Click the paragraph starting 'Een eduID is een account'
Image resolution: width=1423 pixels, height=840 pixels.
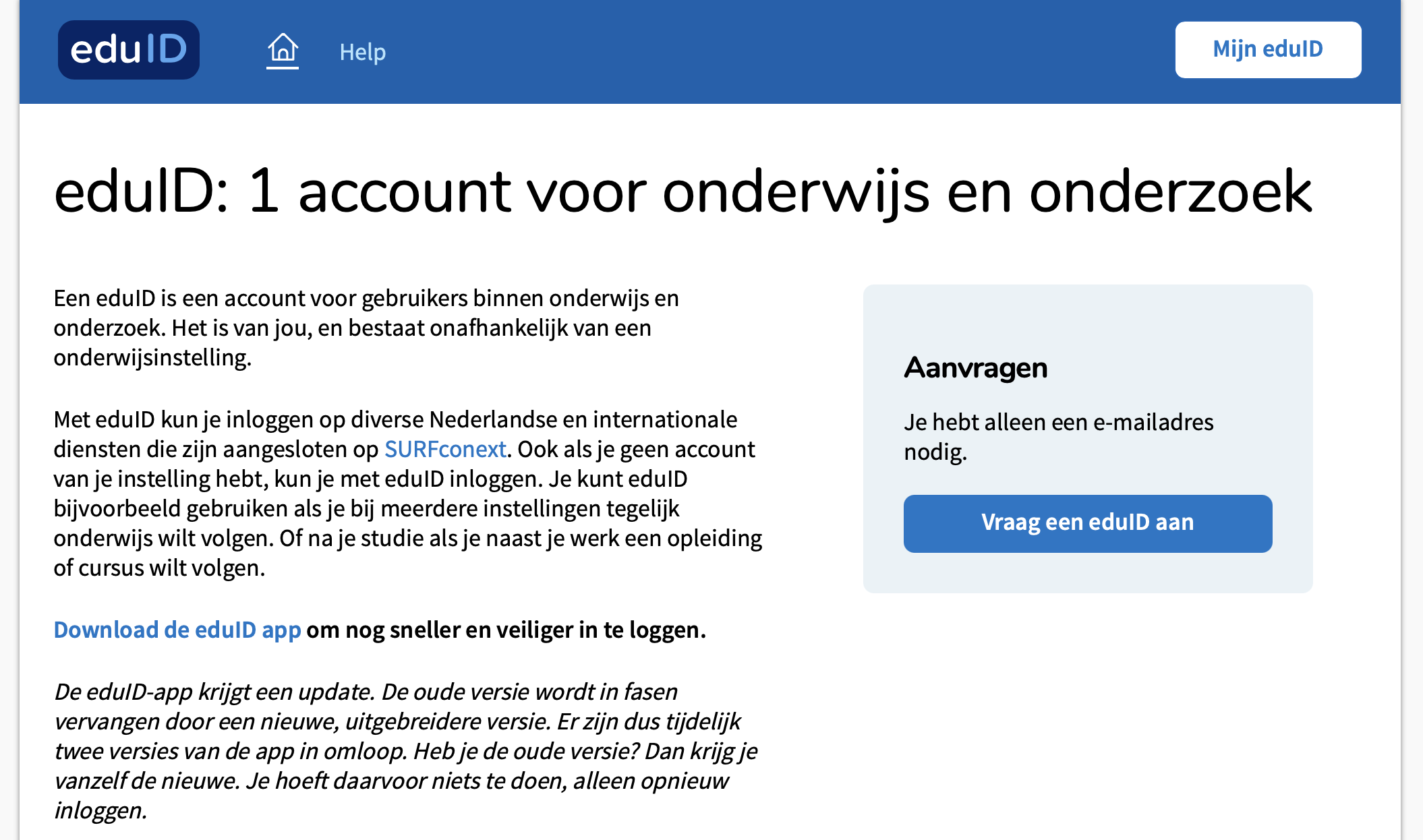coord(366,328)
